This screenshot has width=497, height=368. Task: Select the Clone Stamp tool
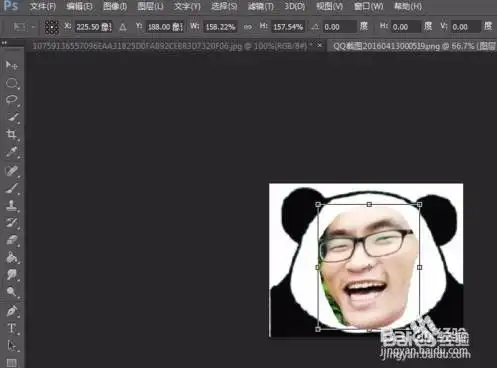12,205
